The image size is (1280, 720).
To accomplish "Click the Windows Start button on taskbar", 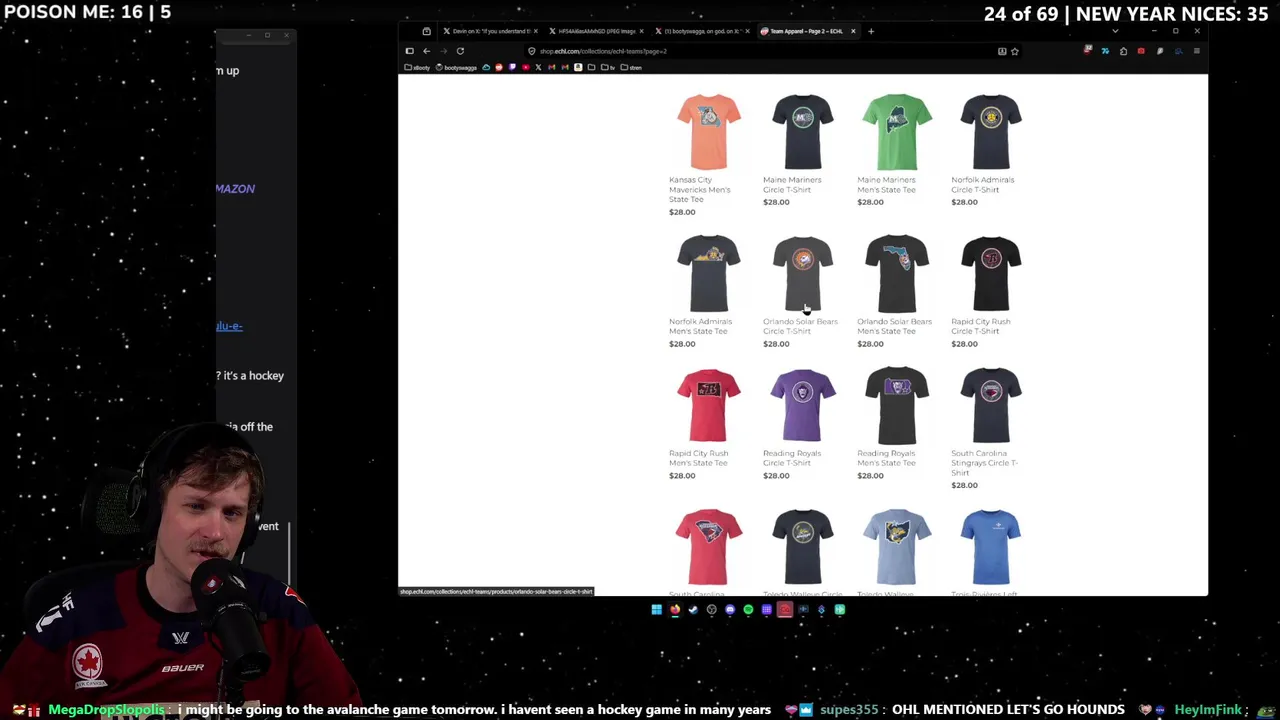I will click(657, 610).
